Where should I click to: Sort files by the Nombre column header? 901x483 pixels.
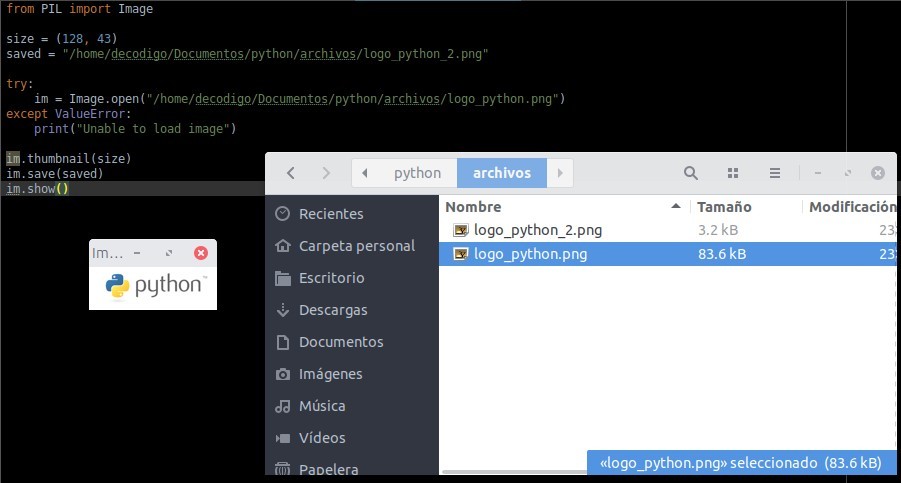473,206
